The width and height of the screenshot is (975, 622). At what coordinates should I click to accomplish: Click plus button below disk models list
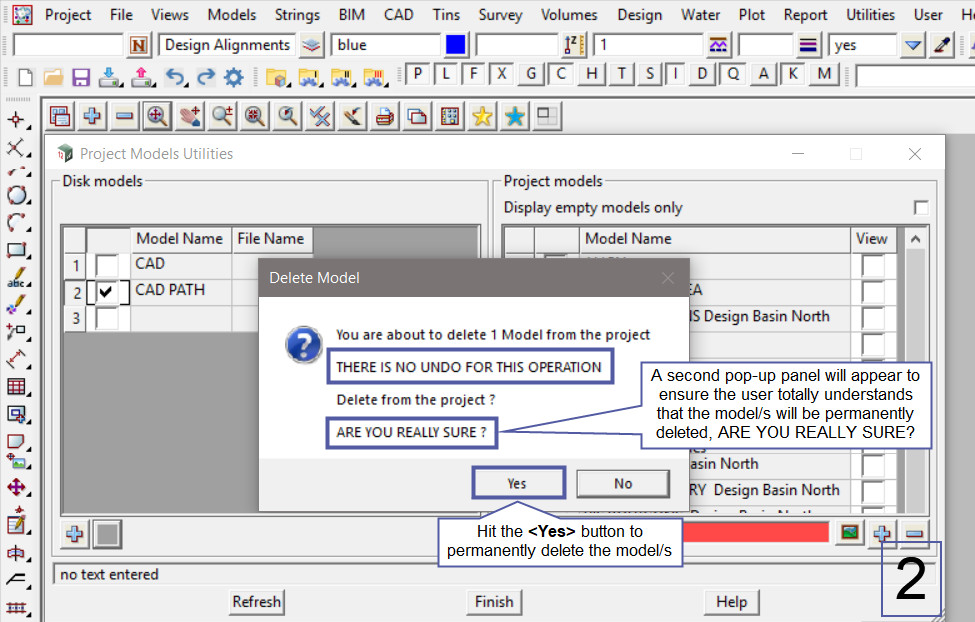(75, 534)
